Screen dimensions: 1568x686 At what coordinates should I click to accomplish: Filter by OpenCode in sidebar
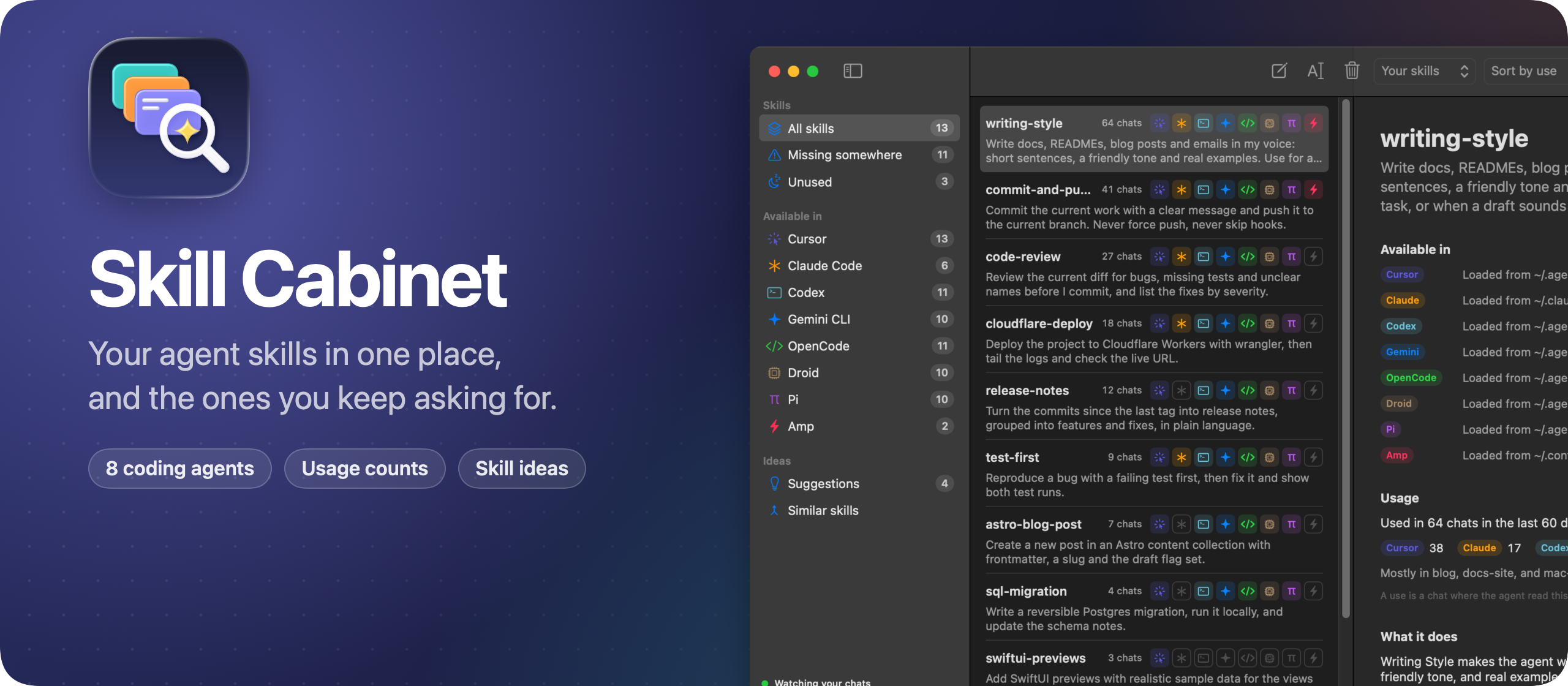click(859, 346)
